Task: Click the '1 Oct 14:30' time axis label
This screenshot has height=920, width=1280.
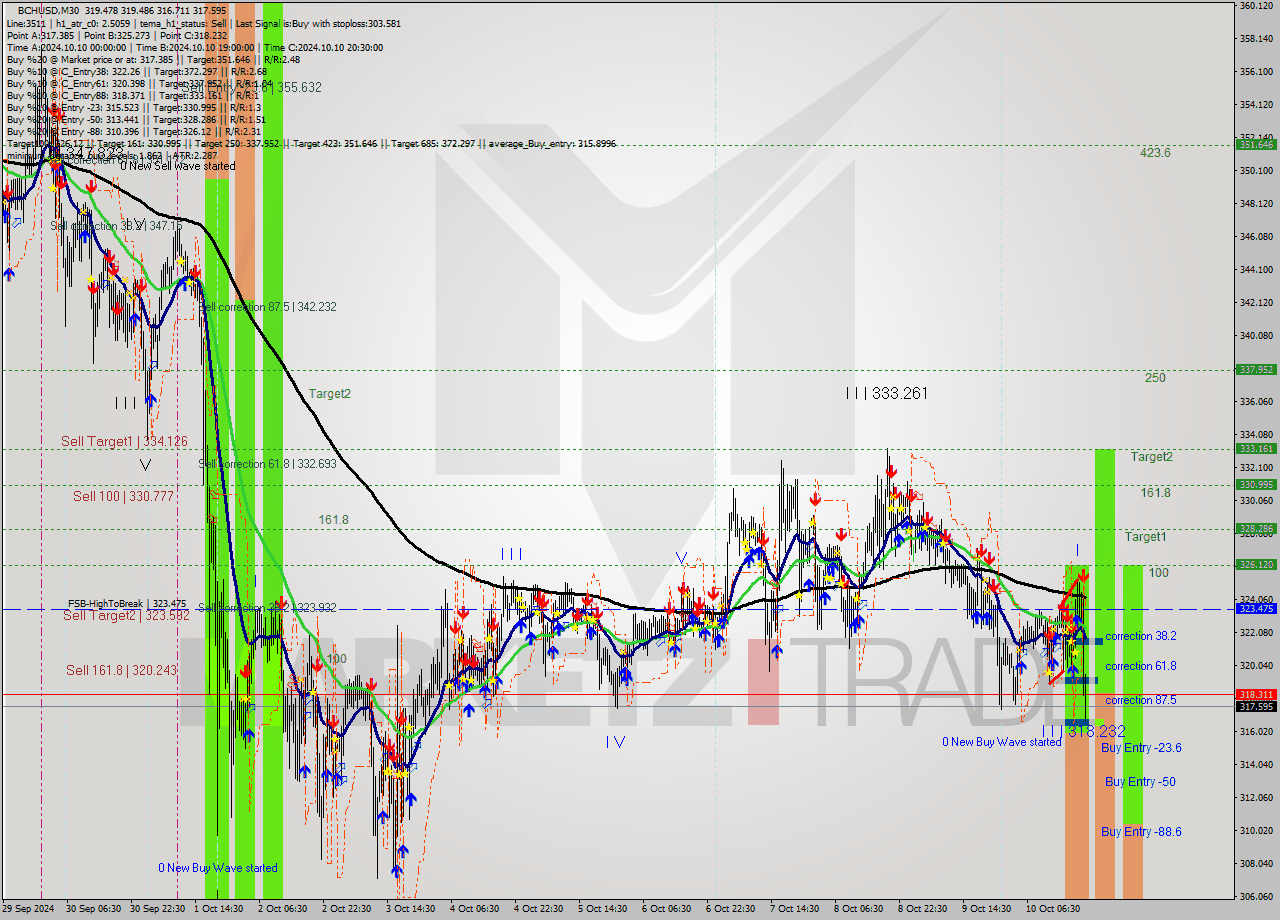Action: pyautogui.click(x=219, y=909)
